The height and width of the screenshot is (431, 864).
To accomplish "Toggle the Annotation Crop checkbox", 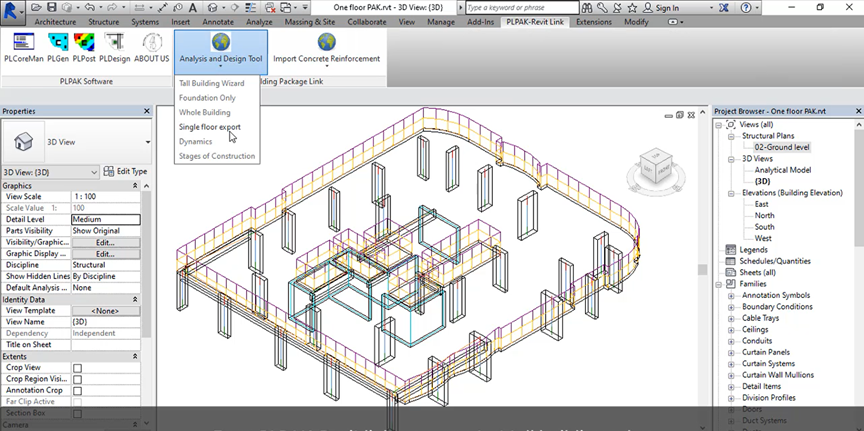I will pos(78,391).
